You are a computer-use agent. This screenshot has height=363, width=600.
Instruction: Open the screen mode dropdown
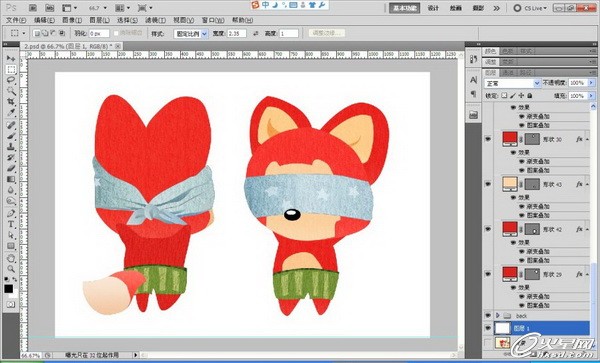(145, 8)
